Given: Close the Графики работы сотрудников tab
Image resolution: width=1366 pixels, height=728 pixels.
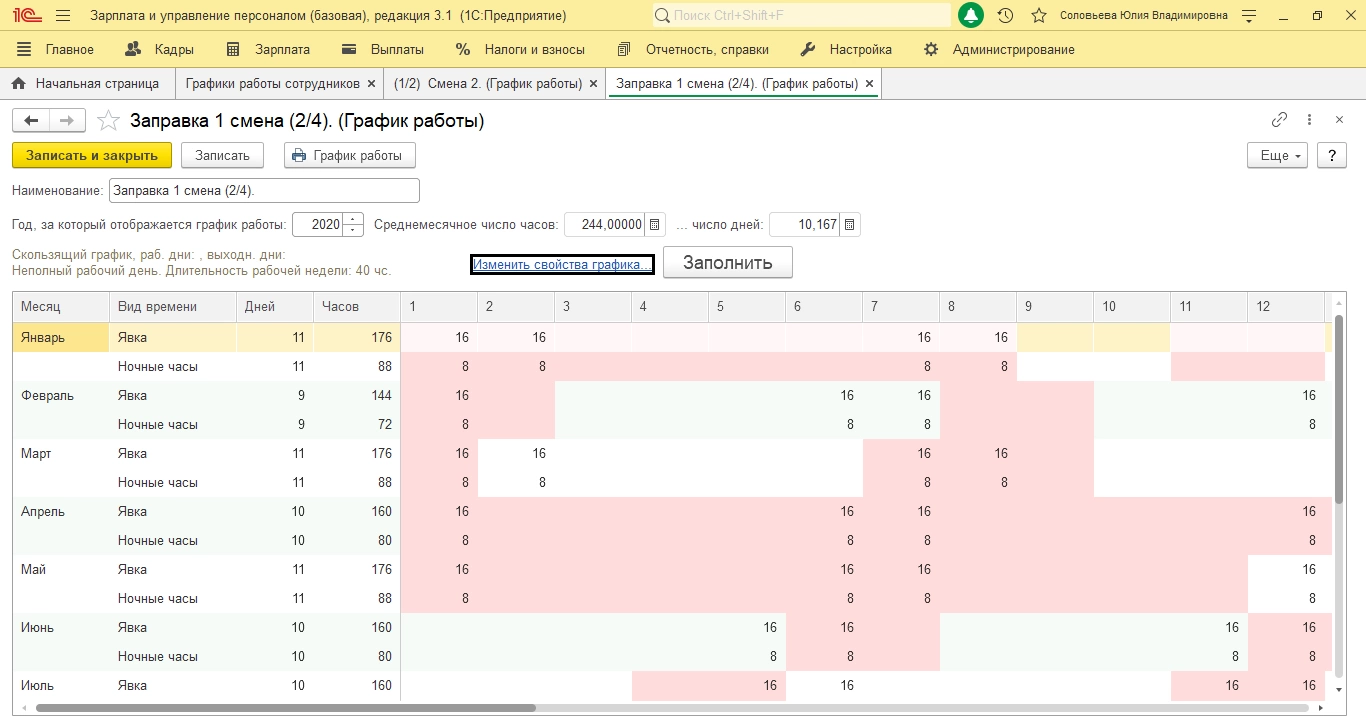Looking at the screenshot, I should pos(371,84).
